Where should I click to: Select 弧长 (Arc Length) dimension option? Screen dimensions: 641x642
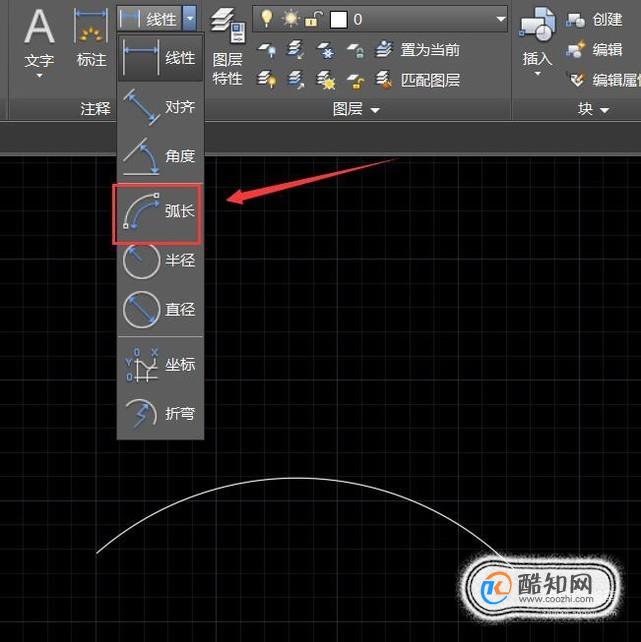click(x=157, y=213)
